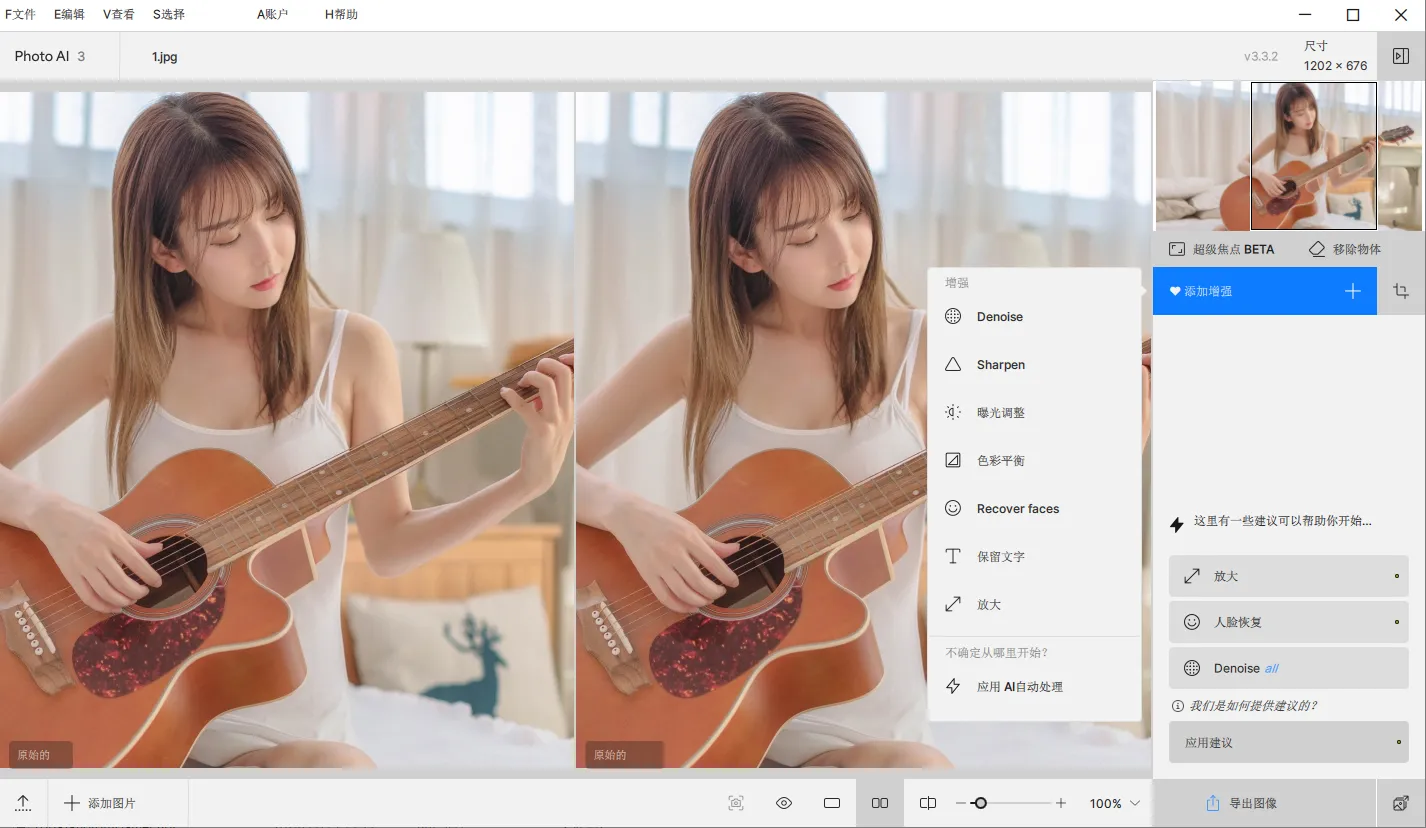Click the zoom in plus icon
Viewport: 1426px width, 828px height.
[x=1061, y=803]
